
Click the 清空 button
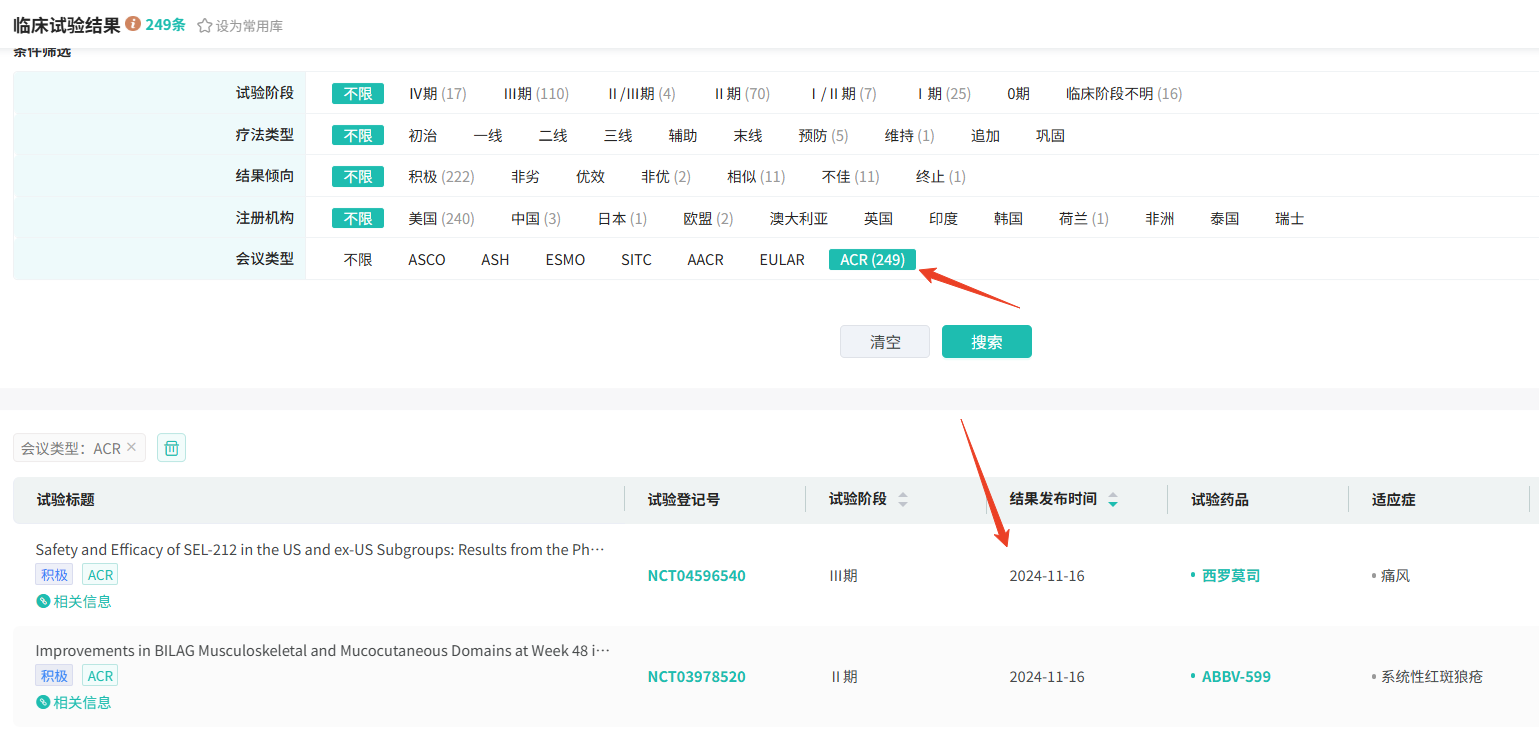click(x=885, y=342)
